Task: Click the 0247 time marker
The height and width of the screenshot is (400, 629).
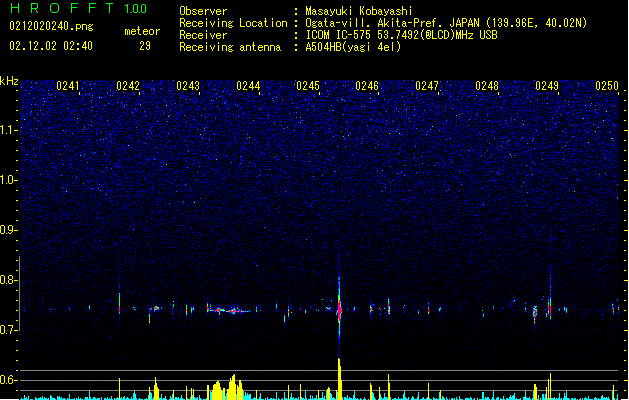Action: click(x=427, y=86)
